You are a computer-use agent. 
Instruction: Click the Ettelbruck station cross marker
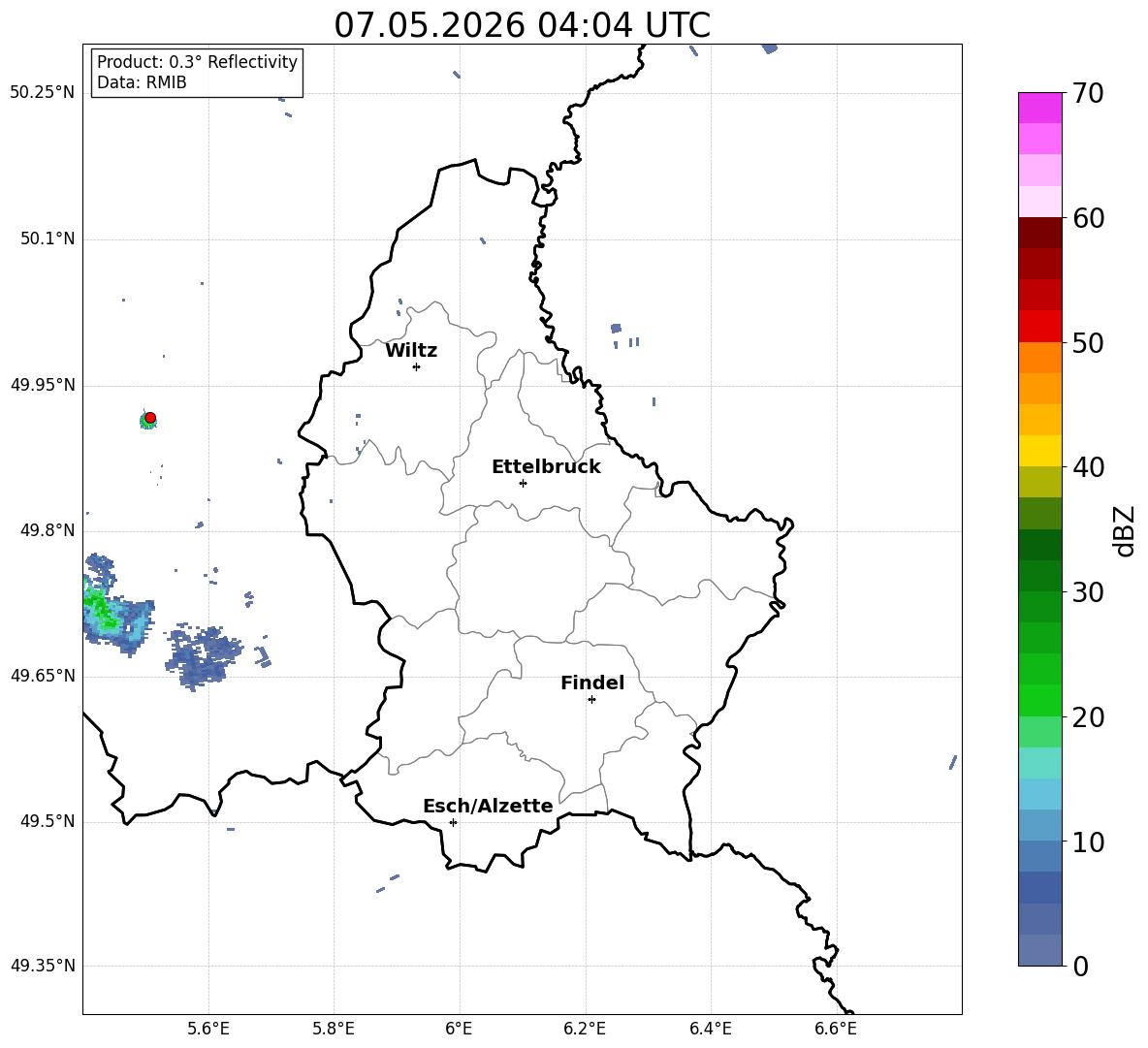click(523, 483)
